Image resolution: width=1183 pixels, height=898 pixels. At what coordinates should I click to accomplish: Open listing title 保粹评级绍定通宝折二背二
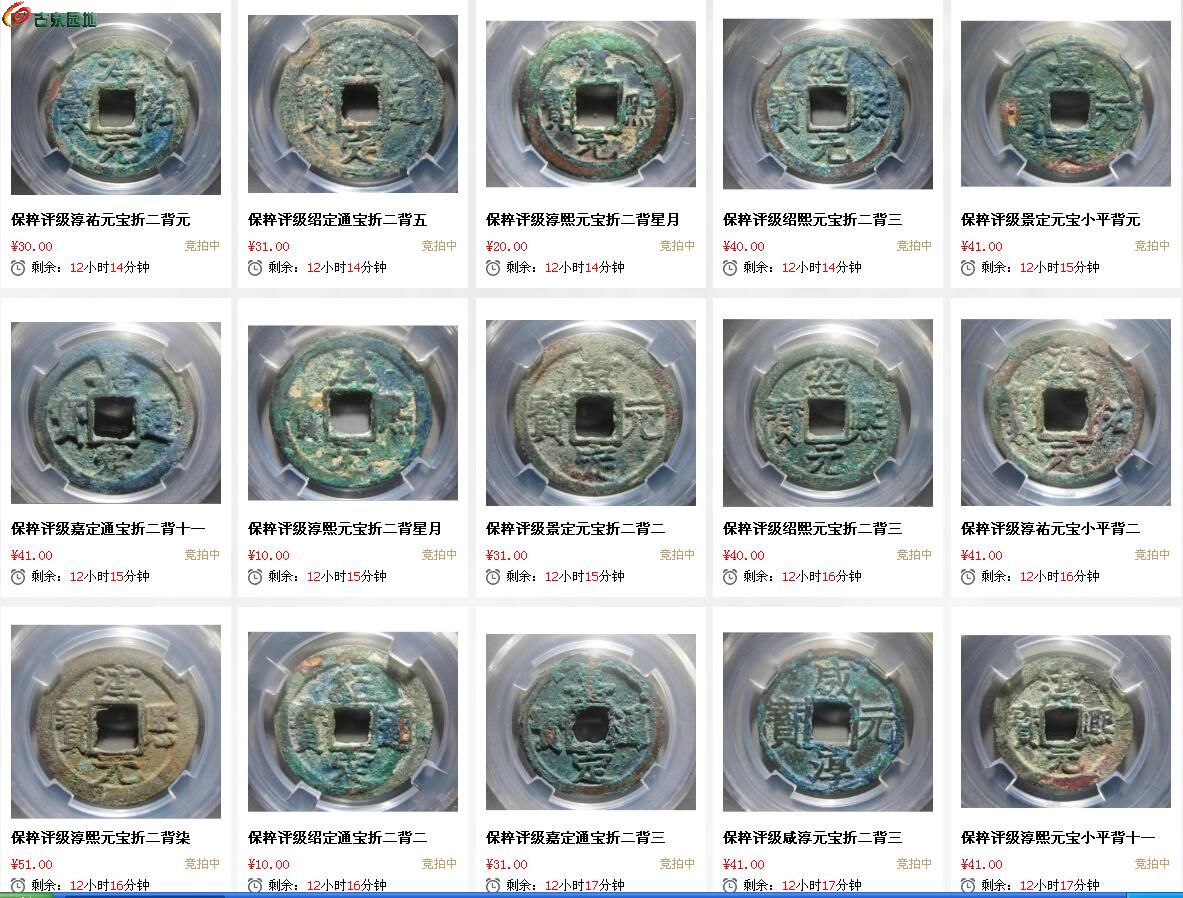(x=337, y=838)
